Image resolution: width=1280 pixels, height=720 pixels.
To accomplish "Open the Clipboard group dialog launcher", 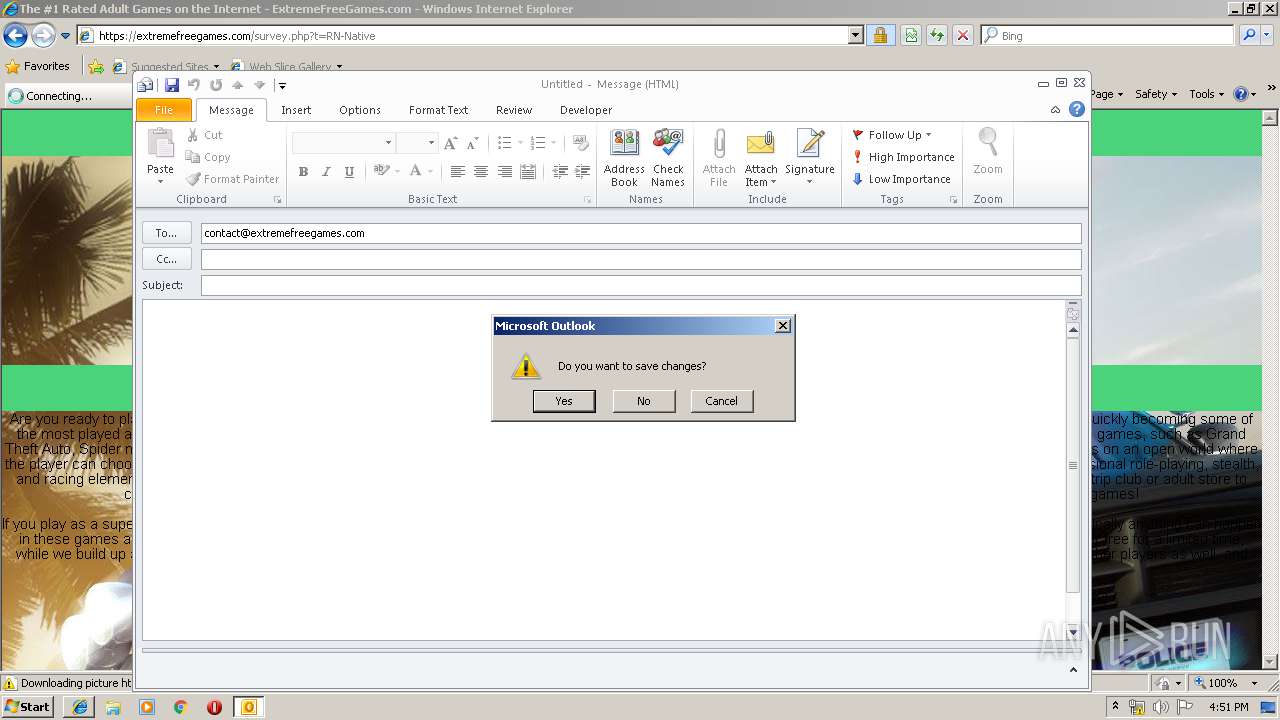I will coord(278,200).
